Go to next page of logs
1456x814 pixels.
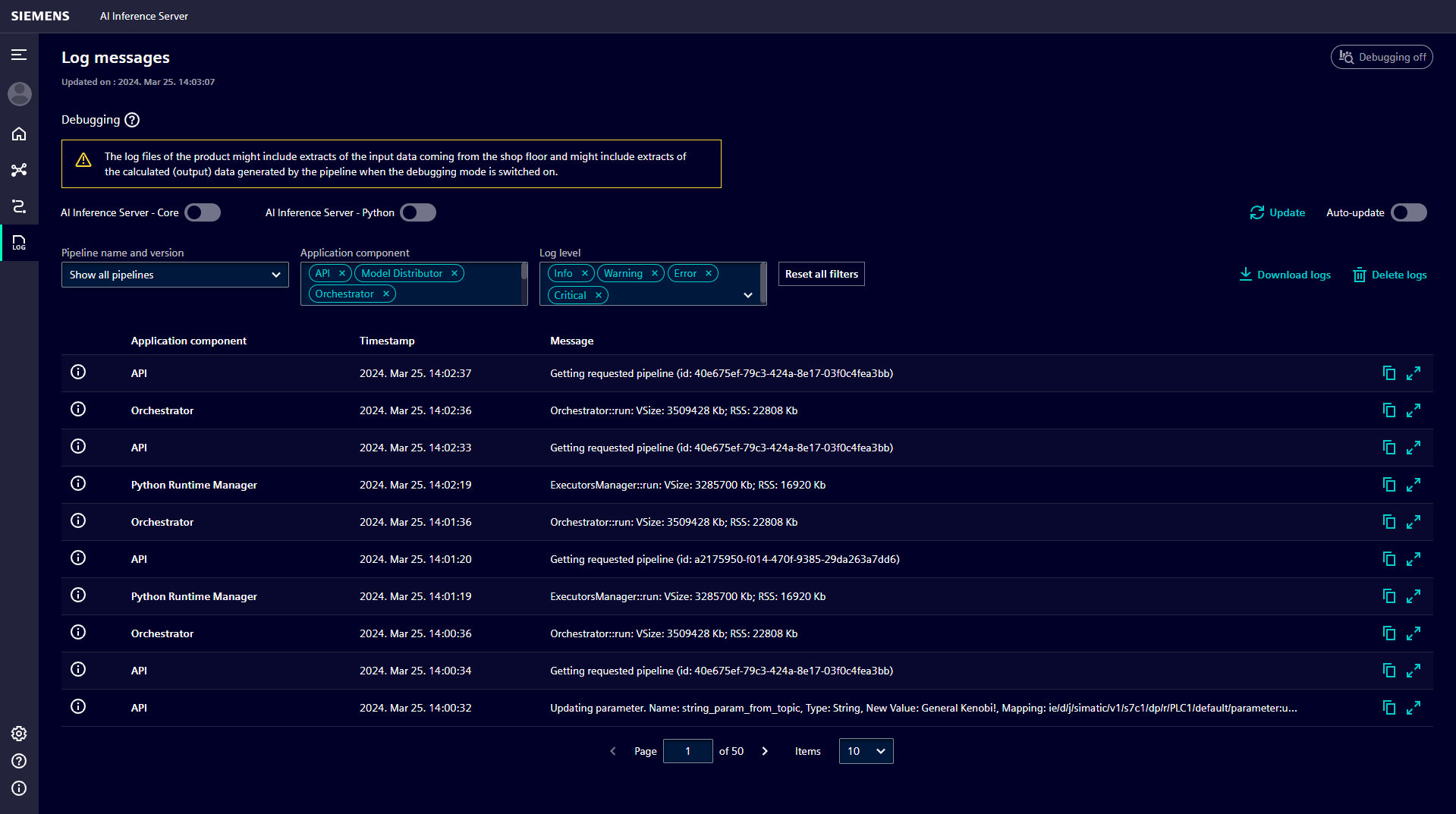tap(765, 751)
